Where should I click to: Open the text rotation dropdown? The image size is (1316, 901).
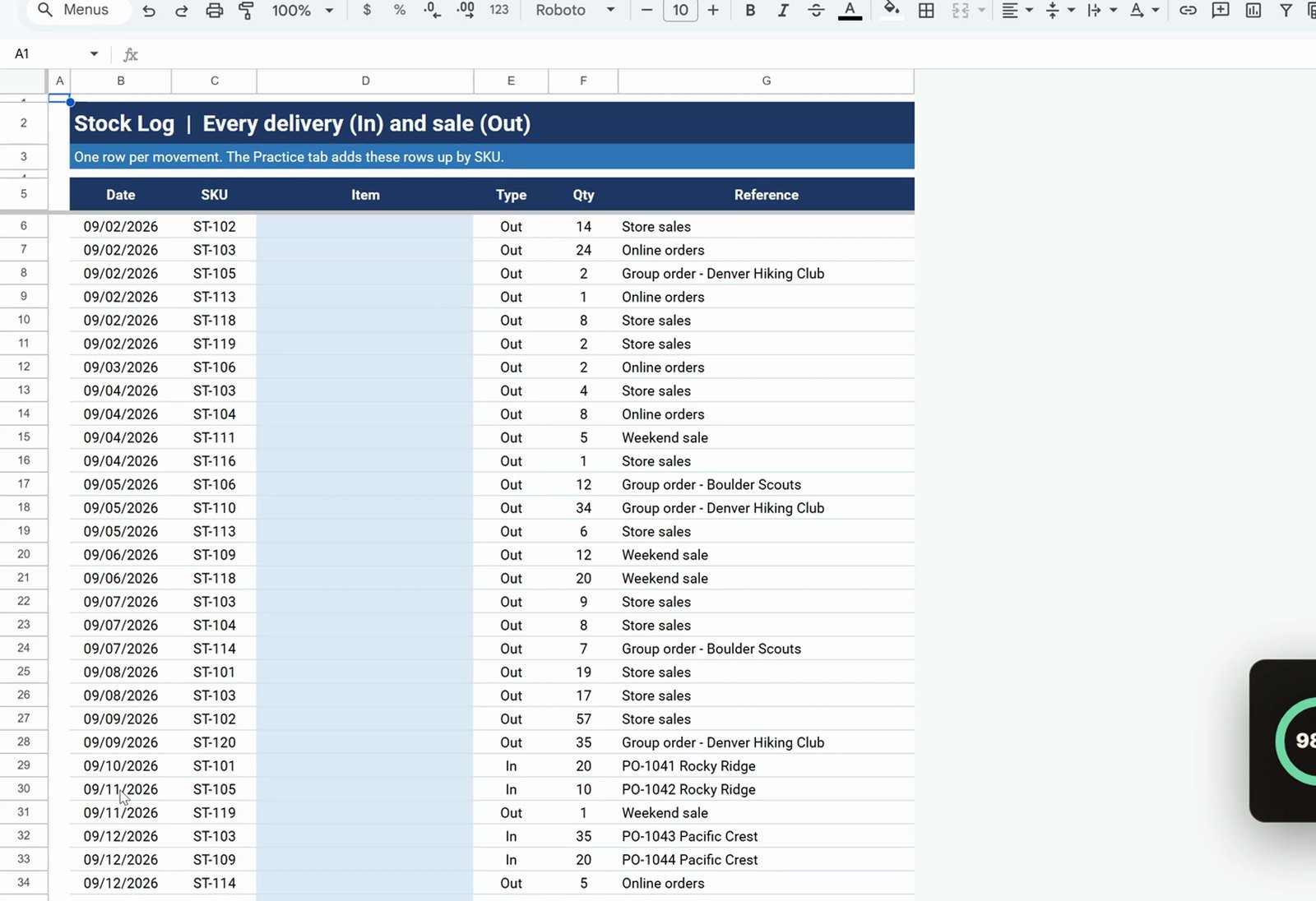(x=1144, y=10)
